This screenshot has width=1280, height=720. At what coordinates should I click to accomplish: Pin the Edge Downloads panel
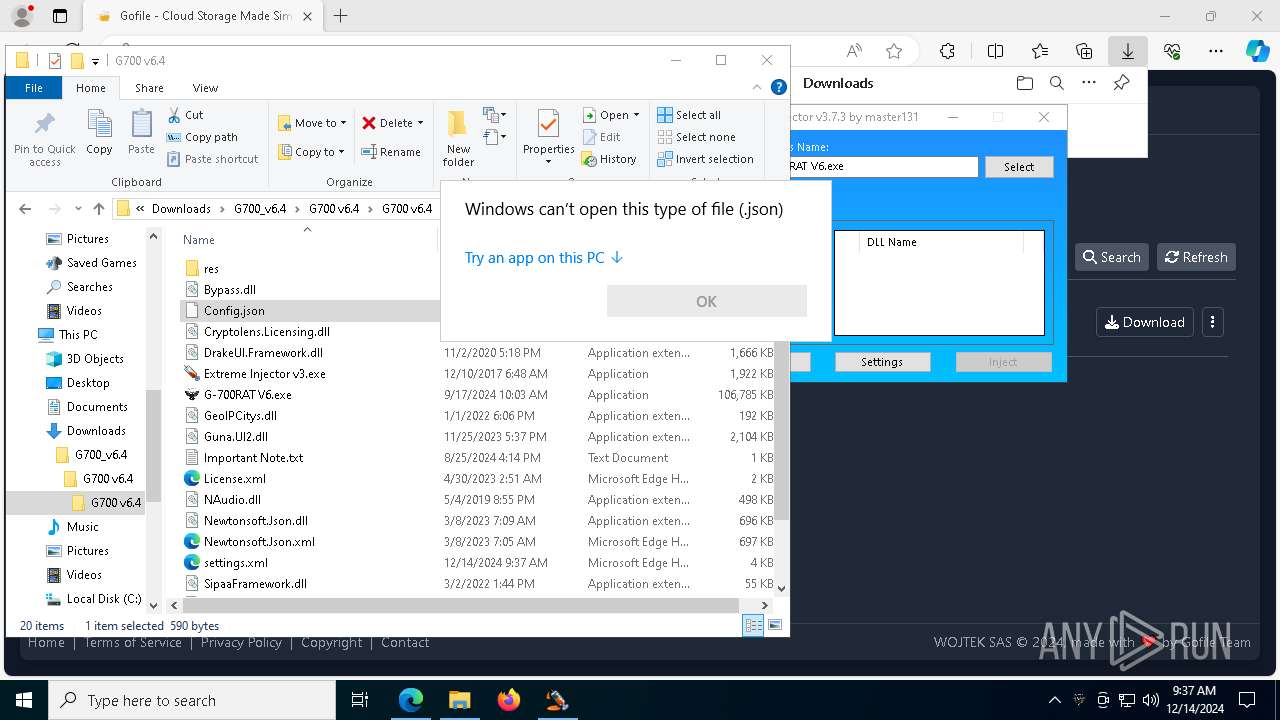(1122, 83)
